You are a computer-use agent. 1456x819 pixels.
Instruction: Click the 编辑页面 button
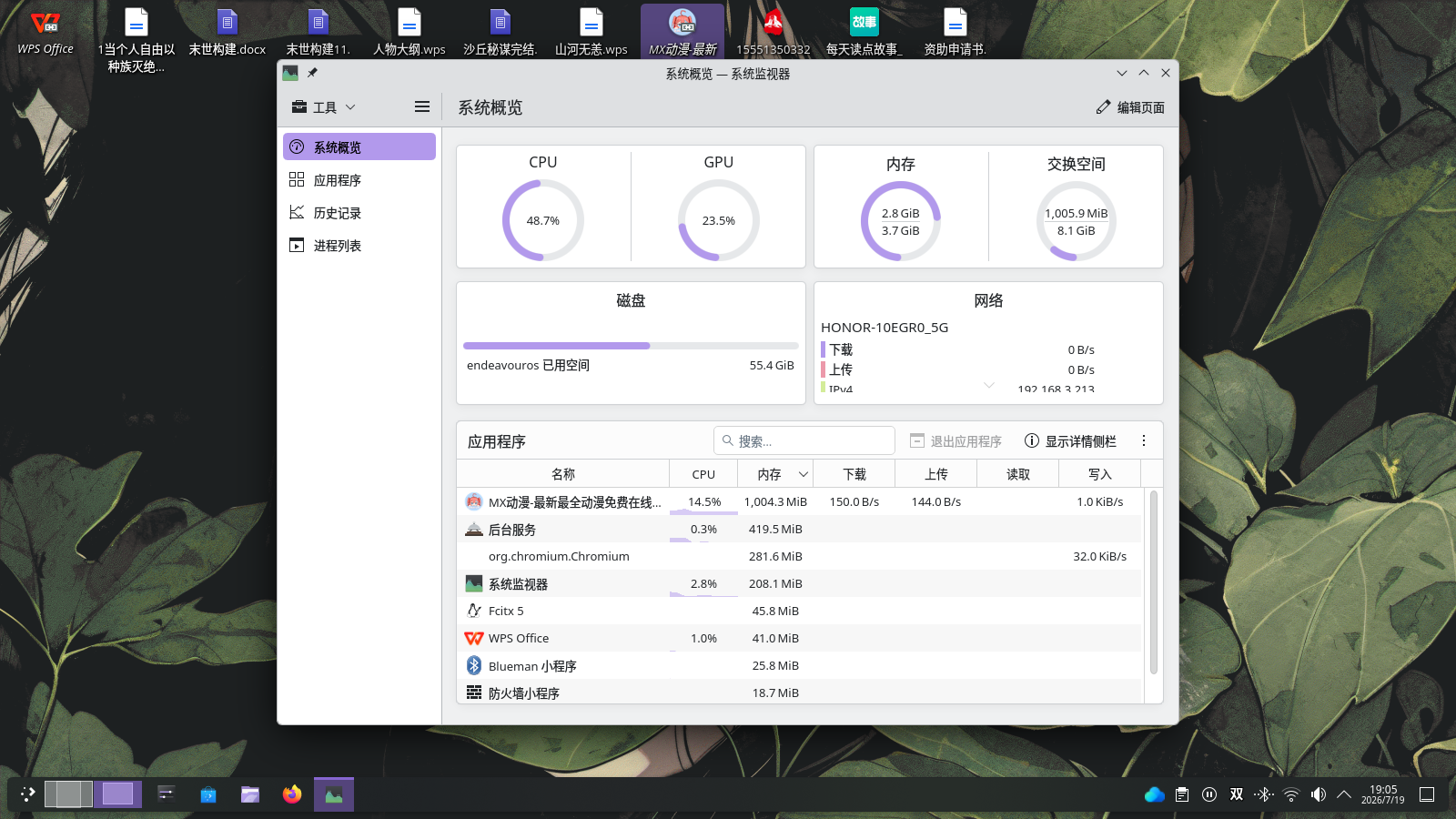(1130, 106)
